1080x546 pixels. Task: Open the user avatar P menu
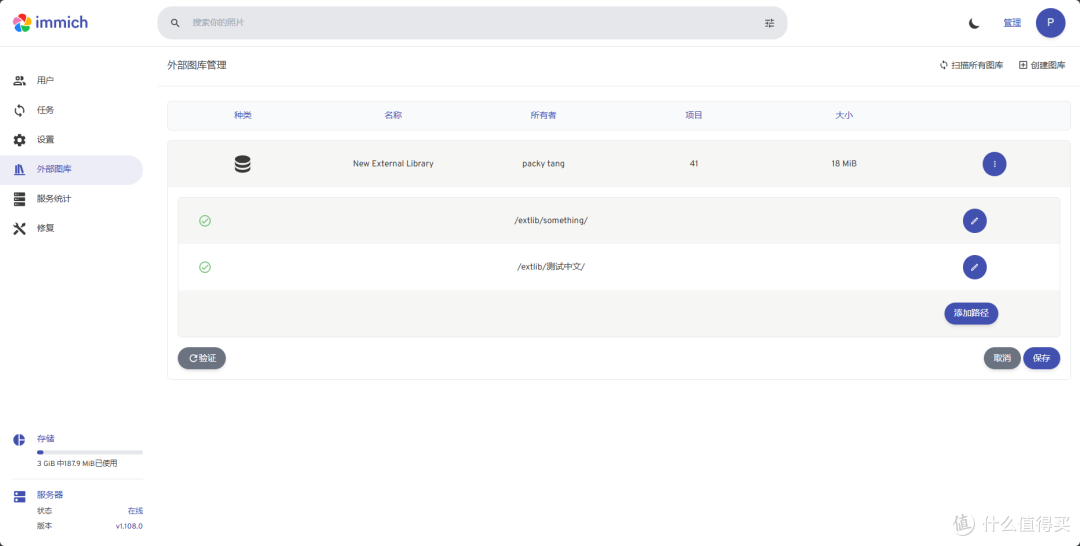pyautogui.click(x=1050, y=23)
